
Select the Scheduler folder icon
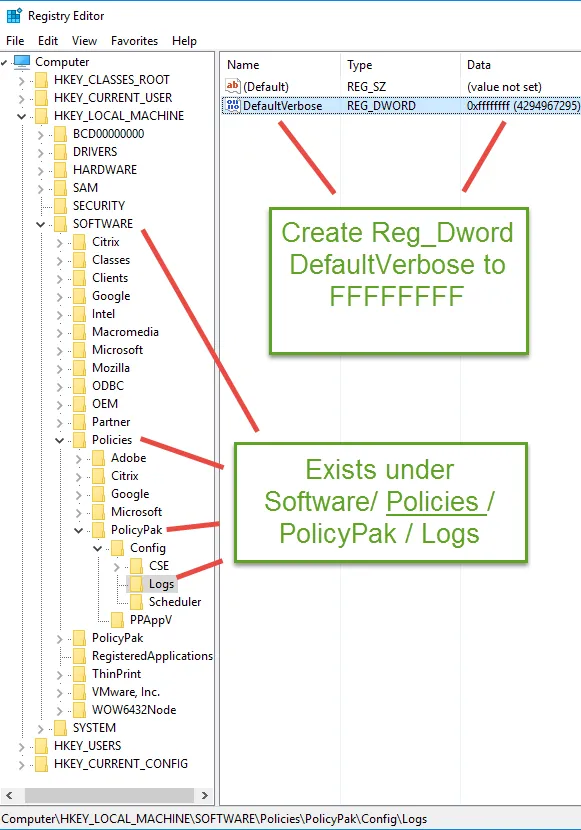click(136, 602)
